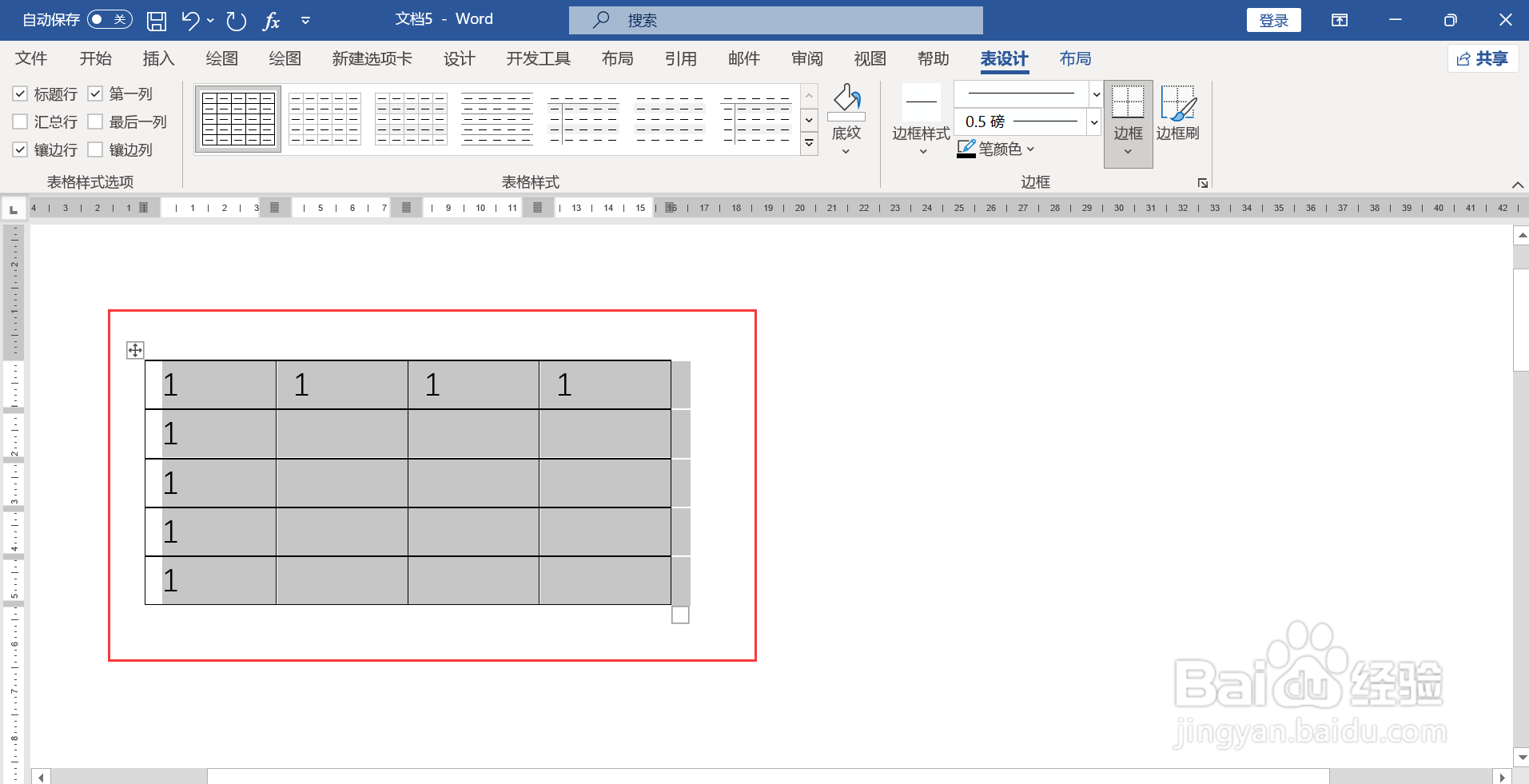This screenshot has width=1529, height=784.
Task: Click the Redo icon
Action: pyautogui.click(x=236, y=21)
